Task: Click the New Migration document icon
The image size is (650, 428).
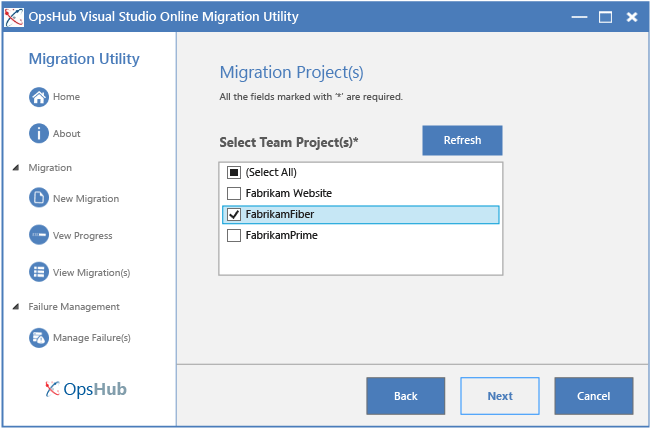Action: click(39, 198)
